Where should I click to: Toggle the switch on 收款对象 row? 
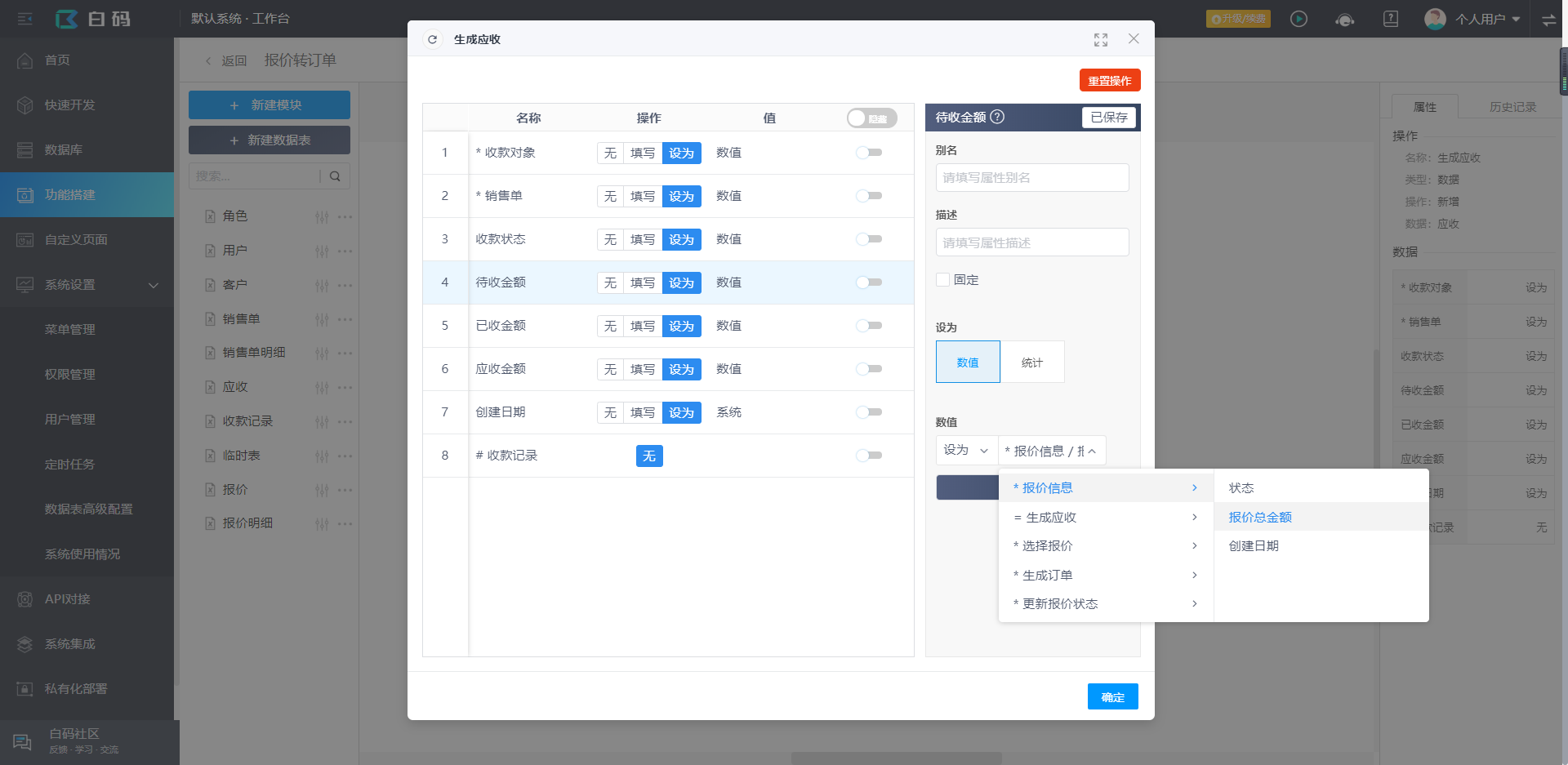coord(869,153)
